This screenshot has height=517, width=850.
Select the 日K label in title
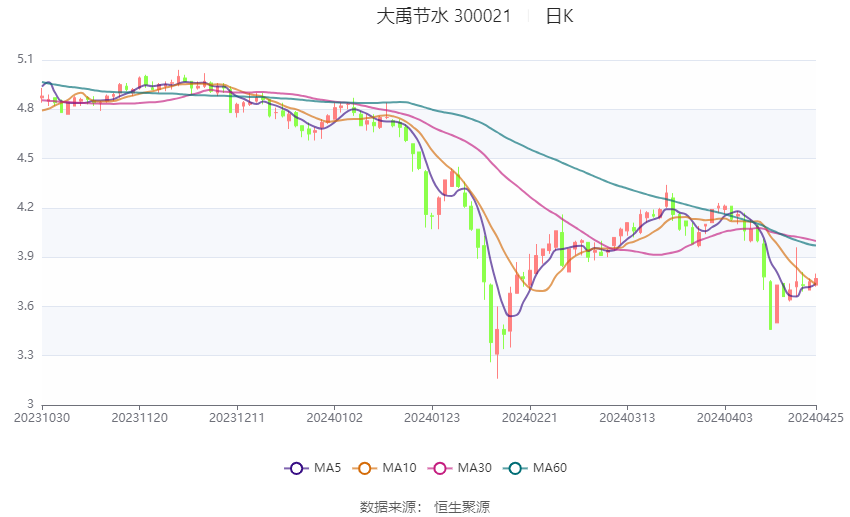tap(559, 16)
